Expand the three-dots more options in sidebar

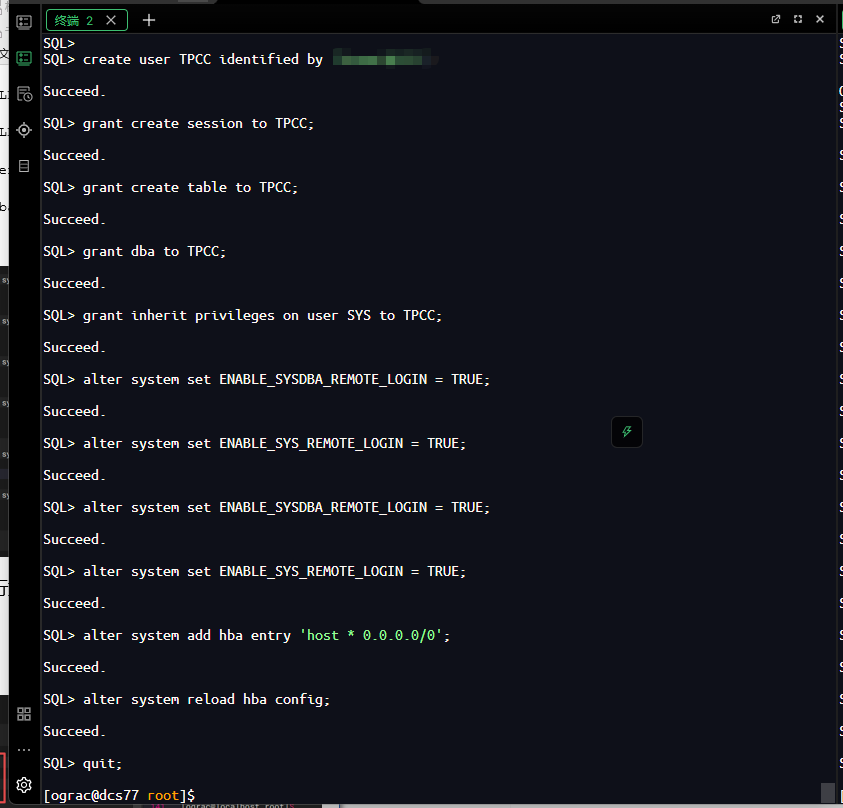tap(24, 750)
